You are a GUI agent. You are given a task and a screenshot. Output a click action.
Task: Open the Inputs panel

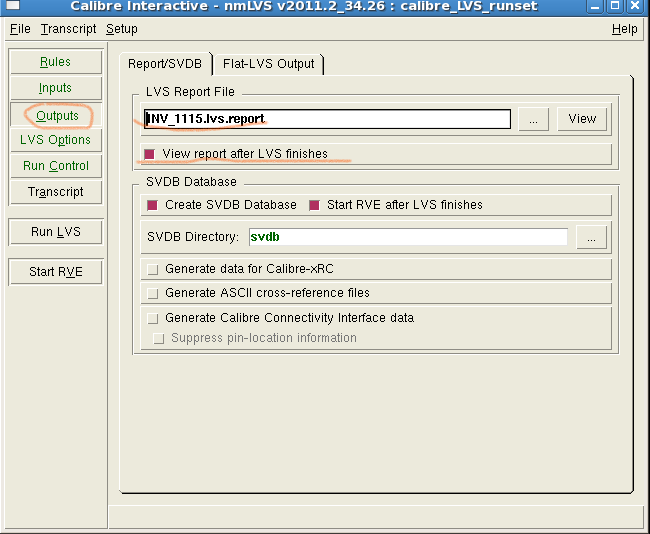[56, 88]
